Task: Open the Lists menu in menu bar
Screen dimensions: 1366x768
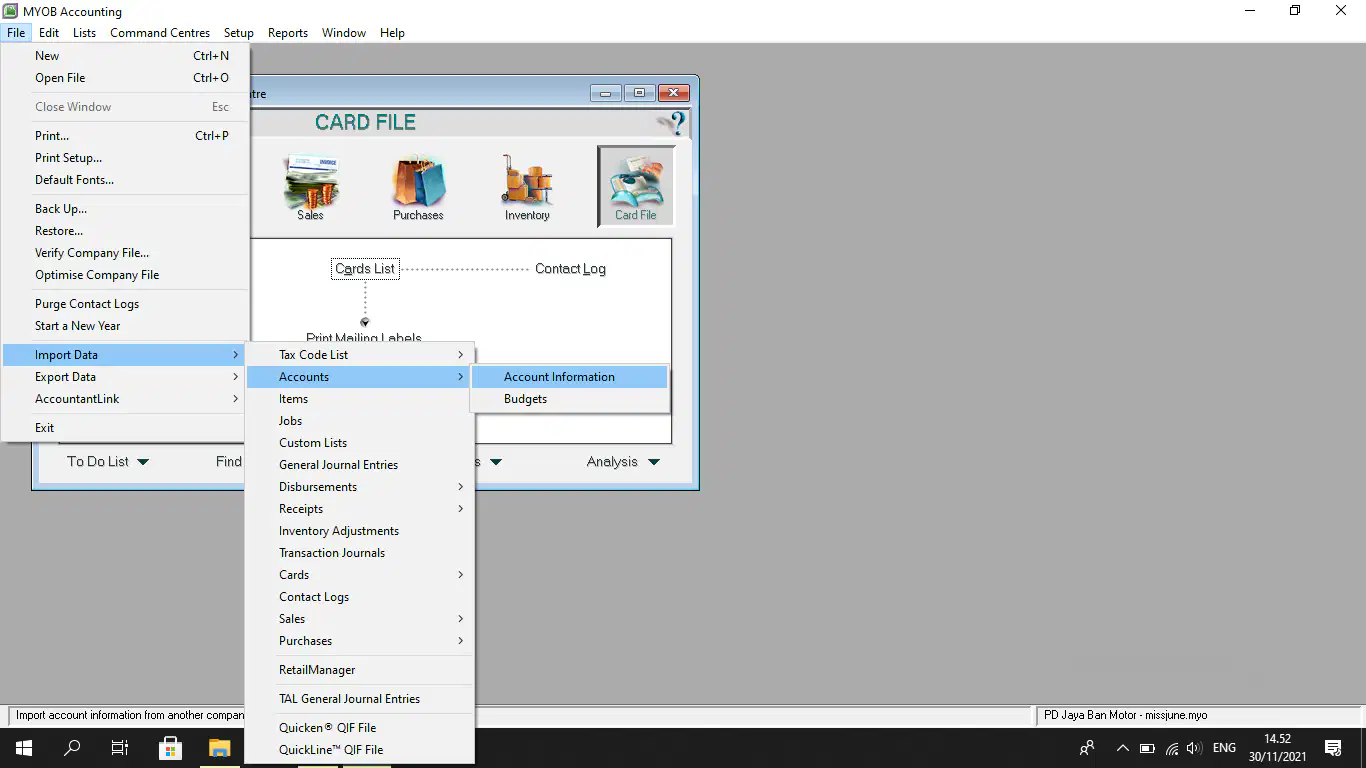Action: 85,33
